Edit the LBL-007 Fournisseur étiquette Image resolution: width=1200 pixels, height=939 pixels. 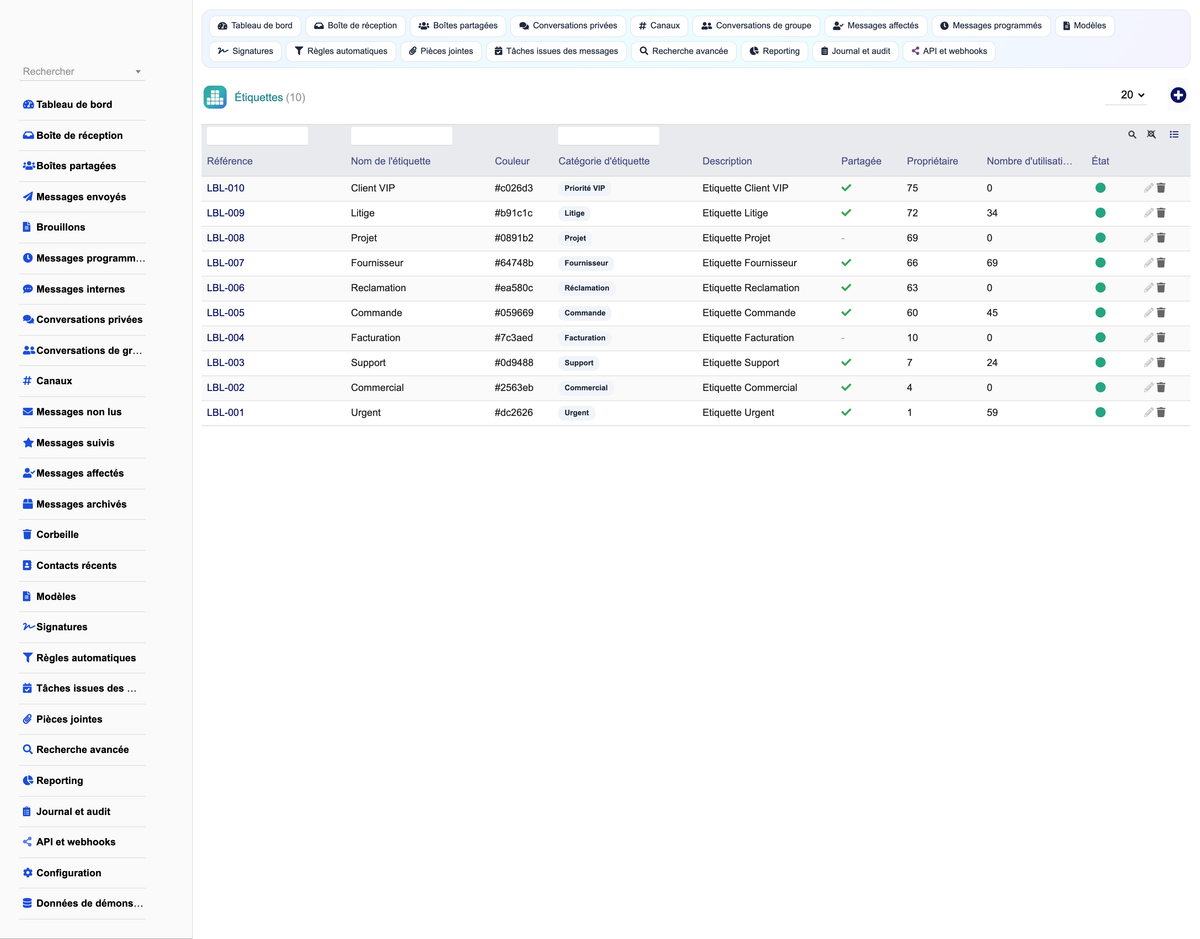pos(1149,263)
